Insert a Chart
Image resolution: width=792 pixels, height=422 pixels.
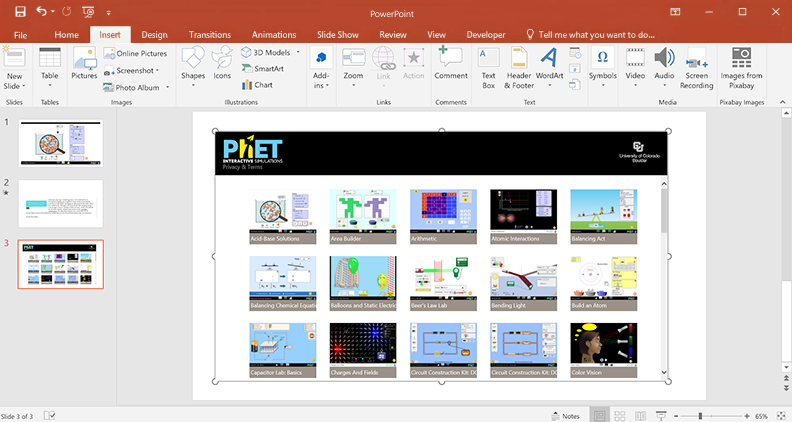click(258, 85)
